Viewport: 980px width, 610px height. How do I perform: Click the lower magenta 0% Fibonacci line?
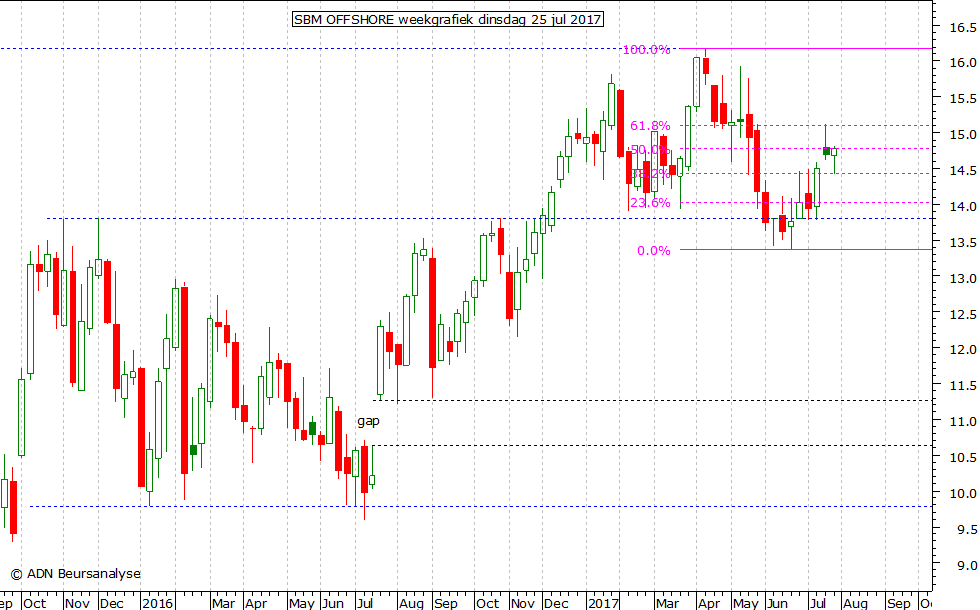[806, 249]
